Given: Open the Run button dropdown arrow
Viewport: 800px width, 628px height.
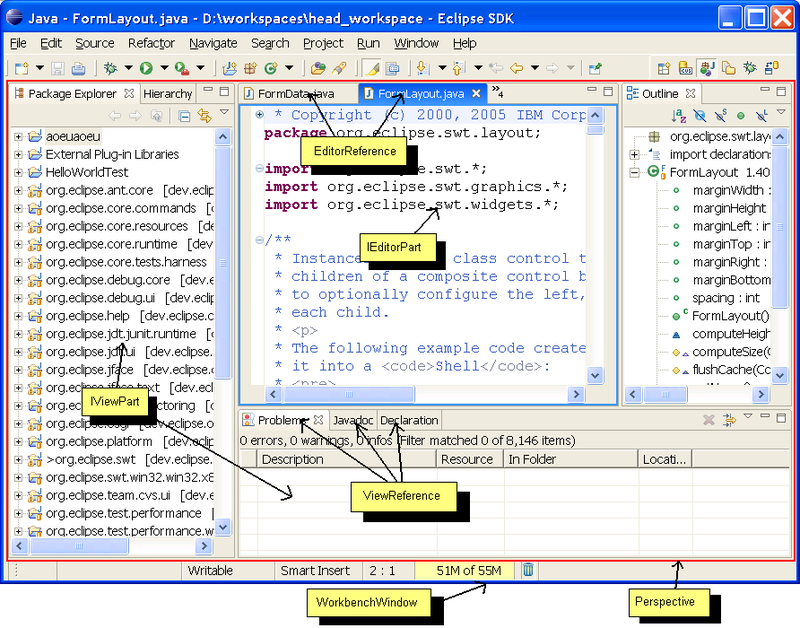Looking at the screenshot, I should pyautogui.click(x=162, y=68).
